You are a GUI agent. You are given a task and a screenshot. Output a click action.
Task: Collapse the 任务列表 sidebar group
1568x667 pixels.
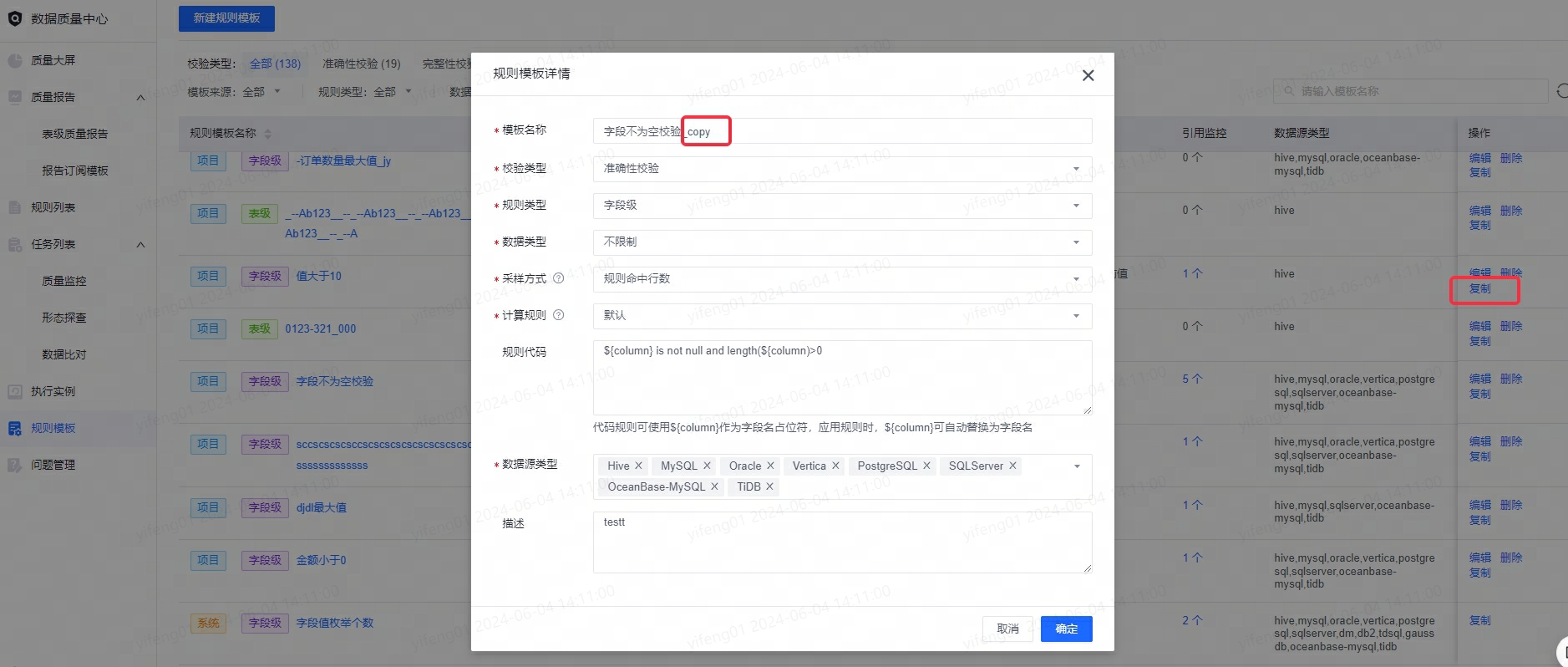pos(140,245)
